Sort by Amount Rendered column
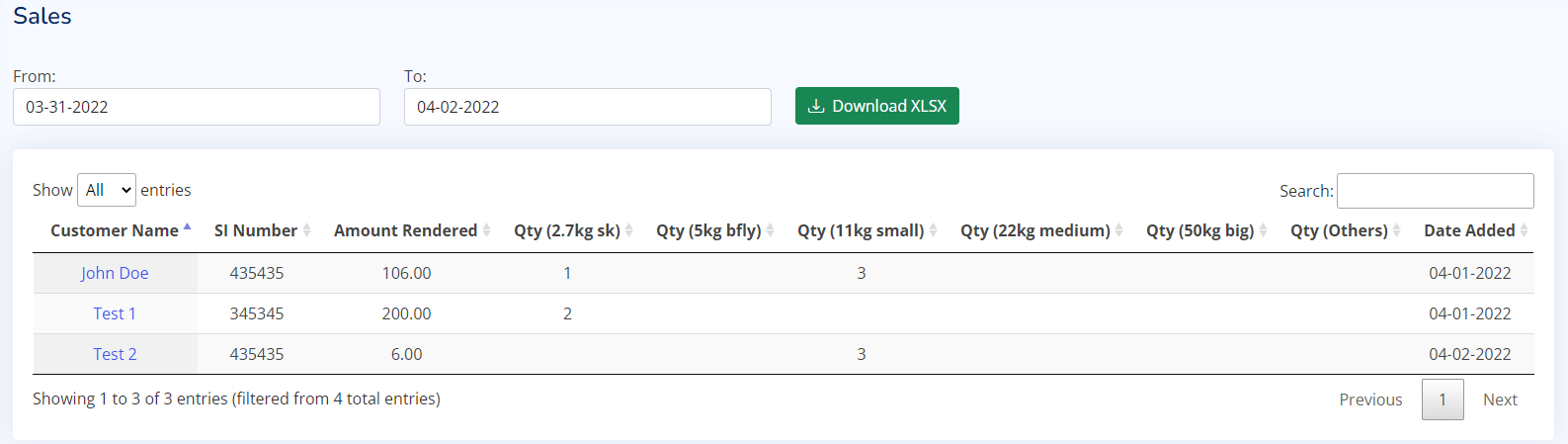The height and width of the screenshot is (444, 1568). (406, 230)
